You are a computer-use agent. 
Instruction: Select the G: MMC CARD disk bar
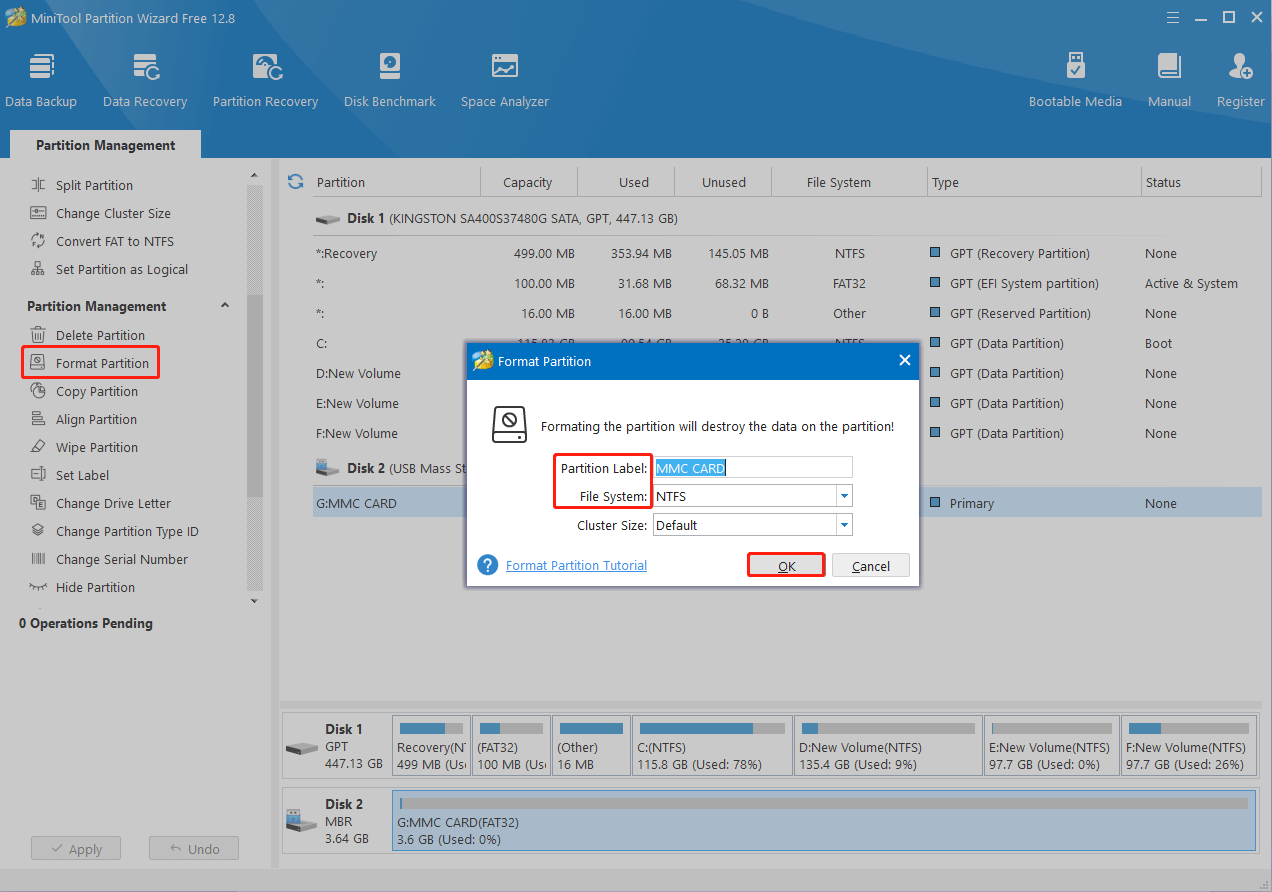pos(824,820)
